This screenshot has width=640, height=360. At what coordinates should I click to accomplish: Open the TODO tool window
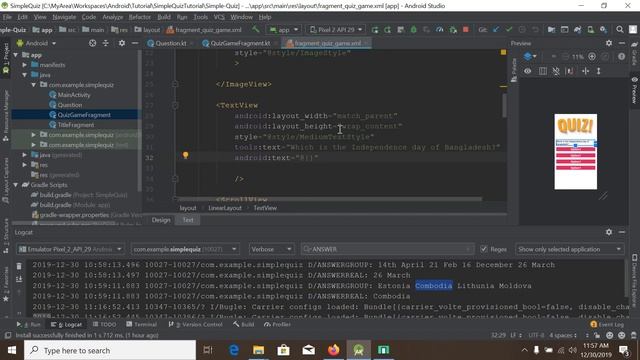(x=104, y=324)
